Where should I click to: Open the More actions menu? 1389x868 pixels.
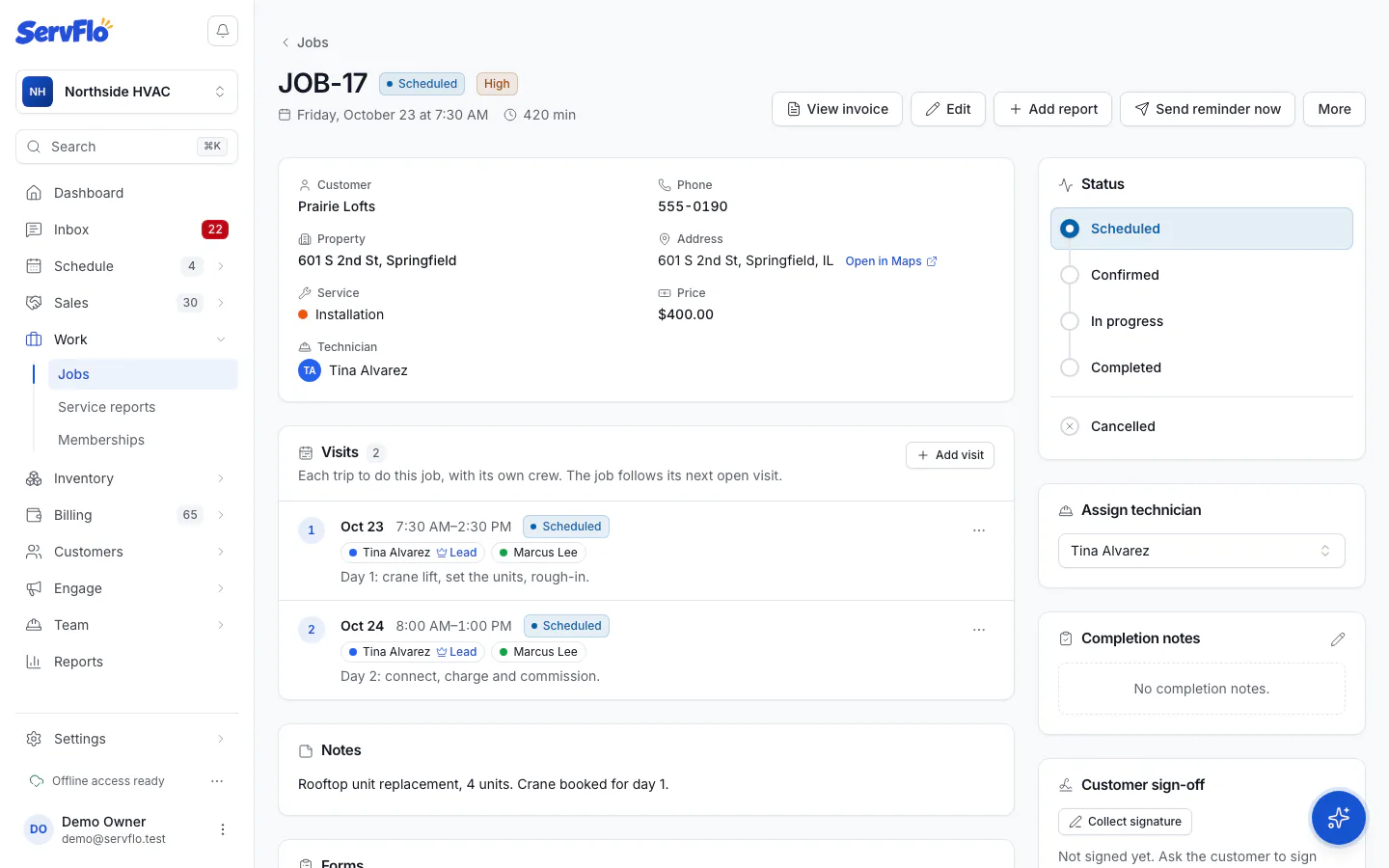(1334, 109)
